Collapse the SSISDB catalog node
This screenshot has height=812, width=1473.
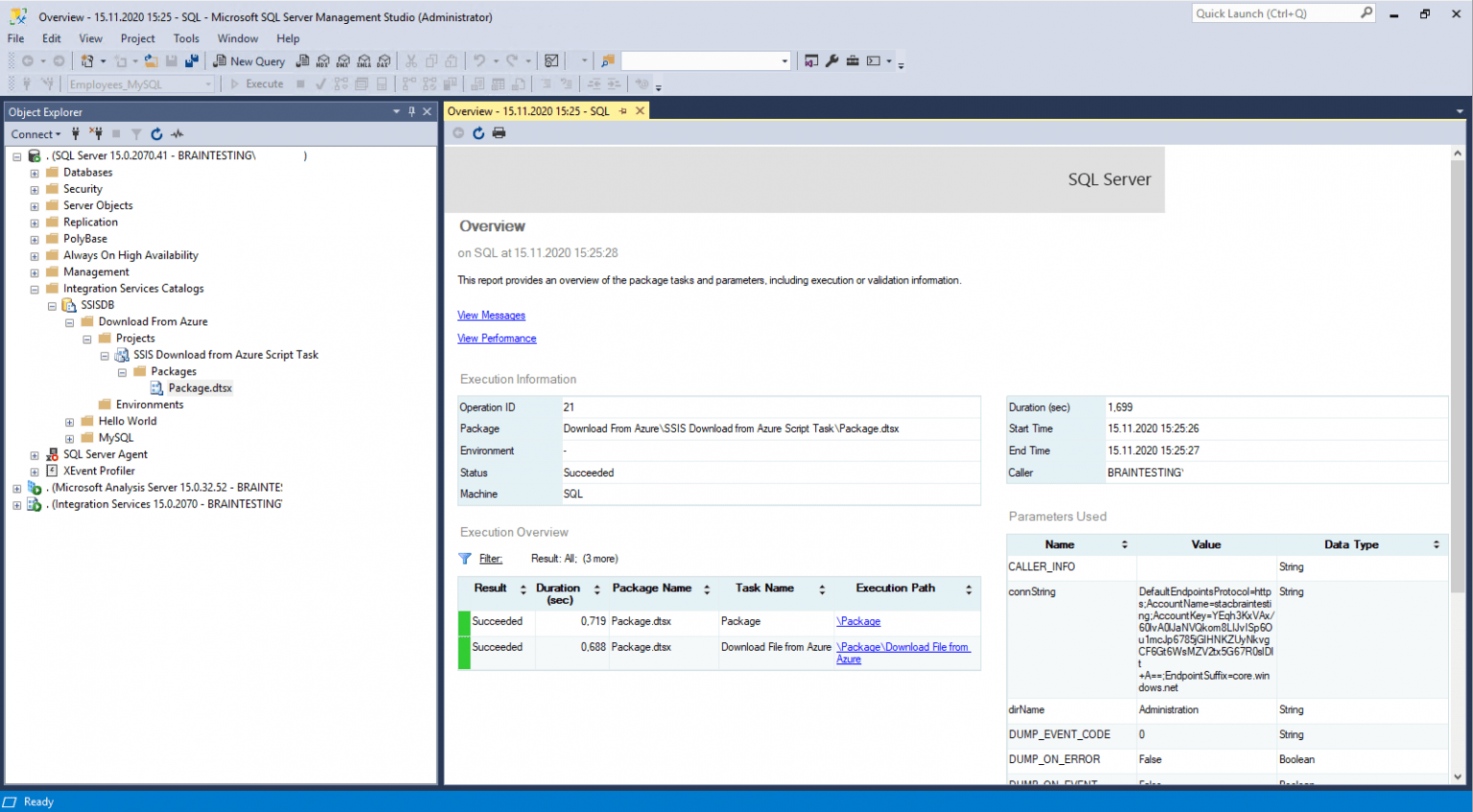[52, 304]
